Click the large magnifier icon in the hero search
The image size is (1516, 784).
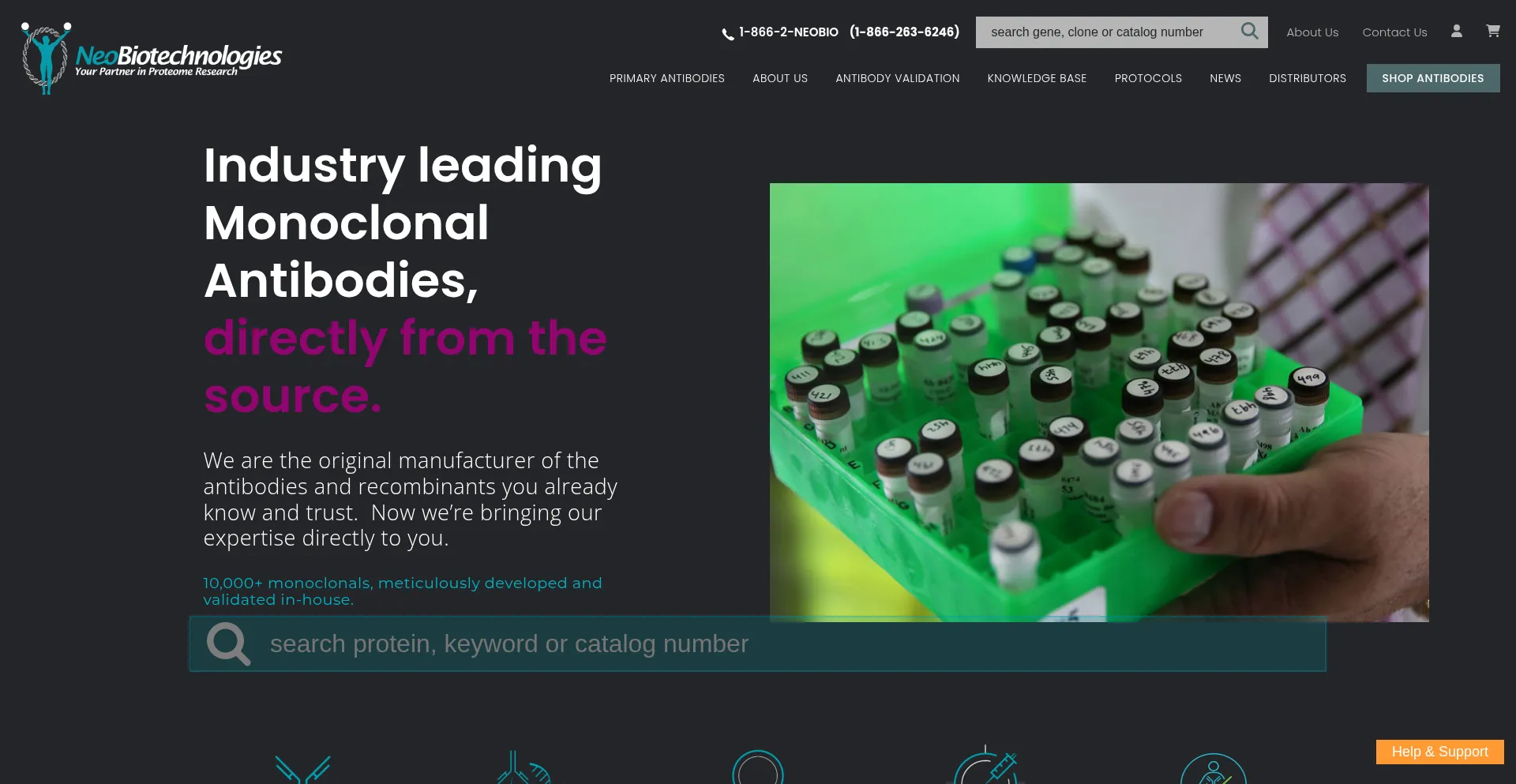pyautogui.click(x=228, y=644)
